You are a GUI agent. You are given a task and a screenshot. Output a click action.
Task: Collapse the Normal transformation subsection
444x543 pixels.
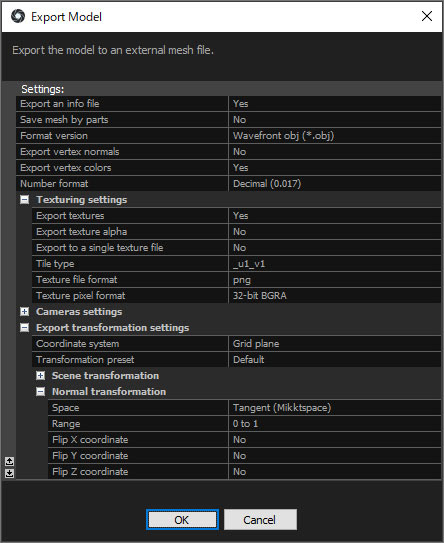pos(41,392)
